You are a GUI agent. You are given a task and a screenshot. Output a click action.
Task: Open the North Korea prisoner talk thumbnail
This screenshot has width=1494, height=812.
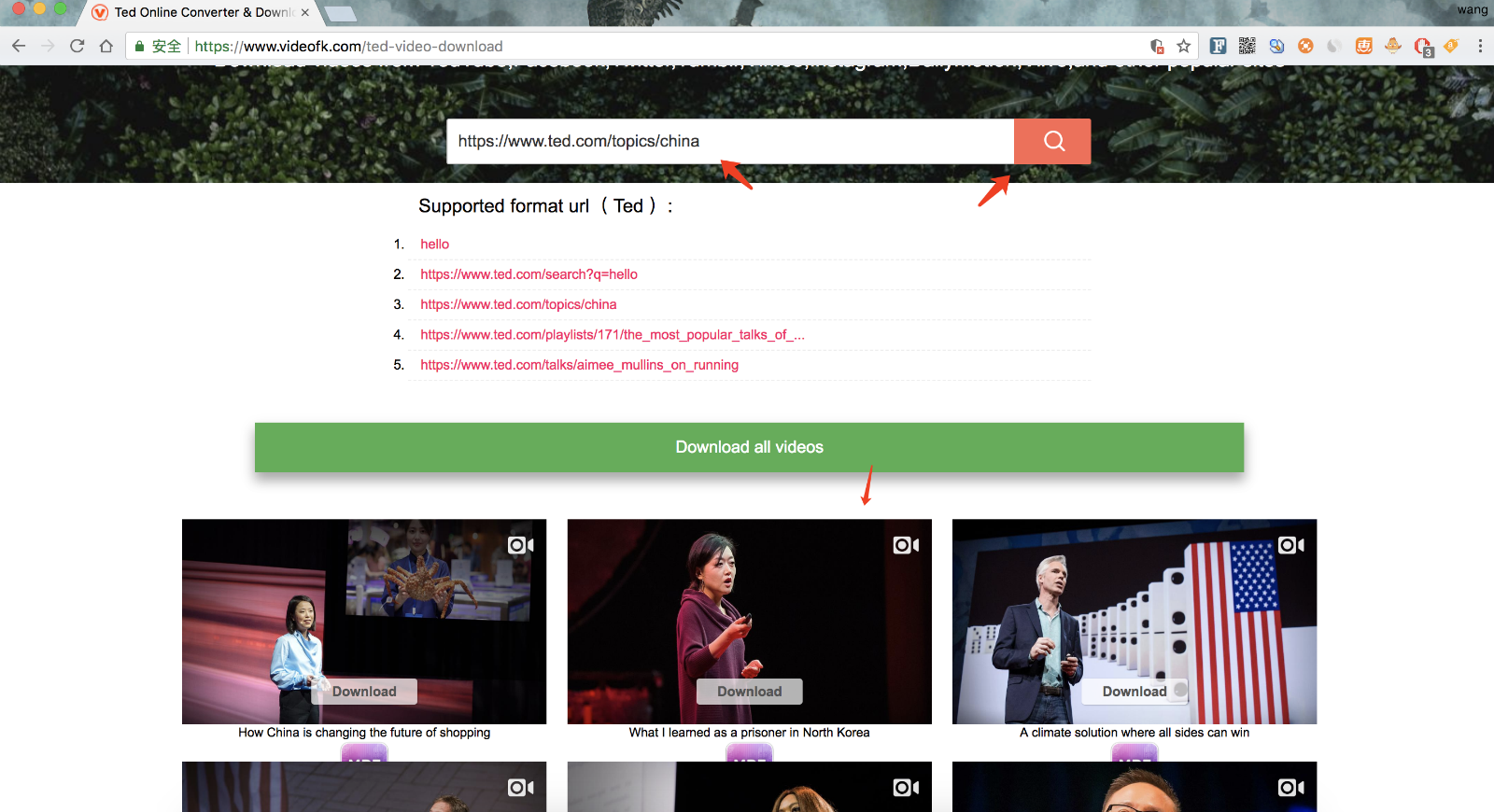[750, 622]
